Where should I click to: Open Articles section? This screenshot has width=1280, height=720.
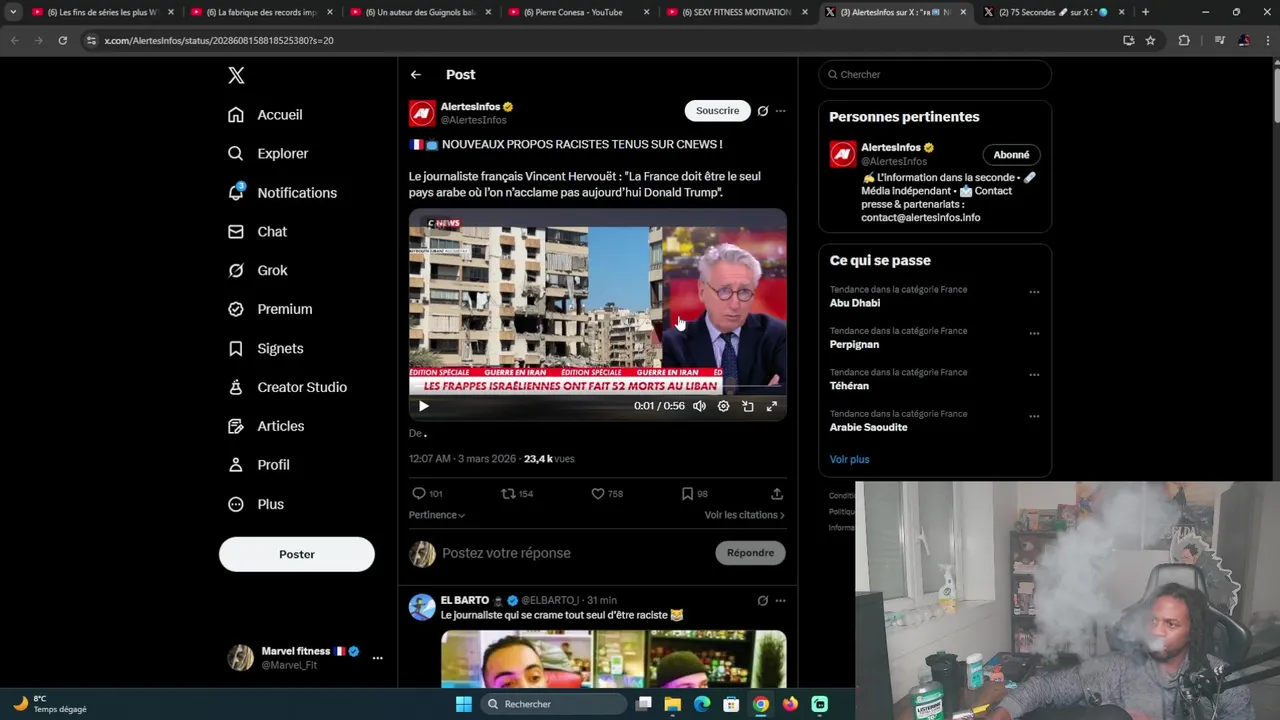click(266, 427)
